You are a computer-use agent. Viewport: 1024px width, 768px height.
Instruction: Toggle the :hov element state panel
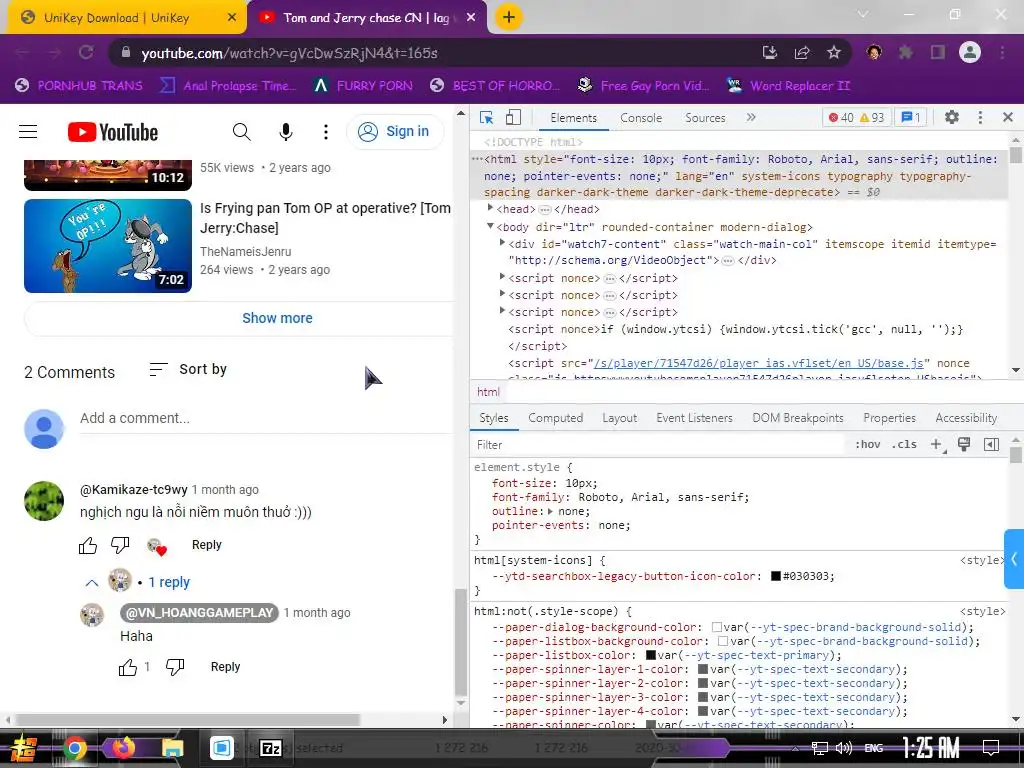click(x=867, y=445)
